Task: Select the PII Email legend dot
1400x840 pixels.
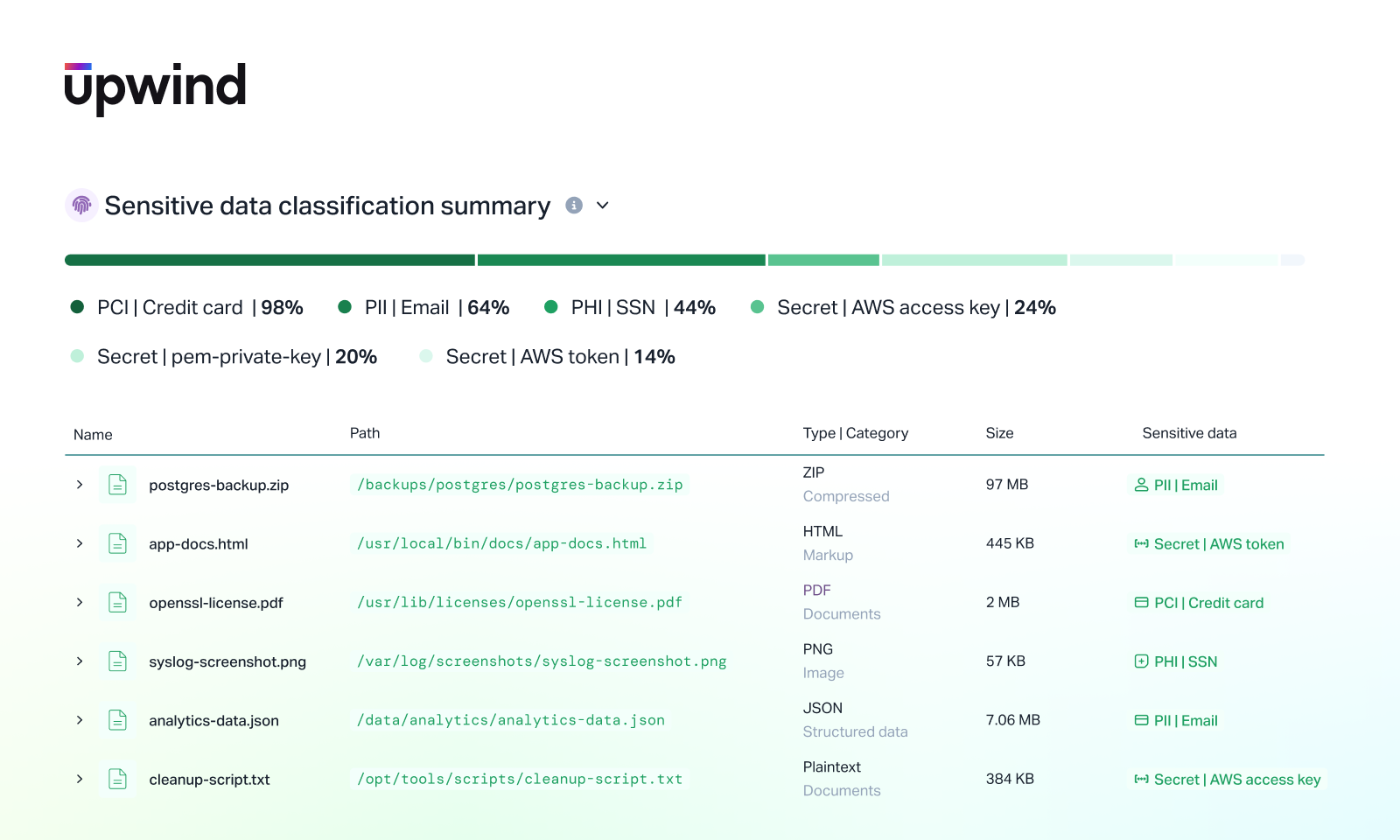Action: coord(345,307)
